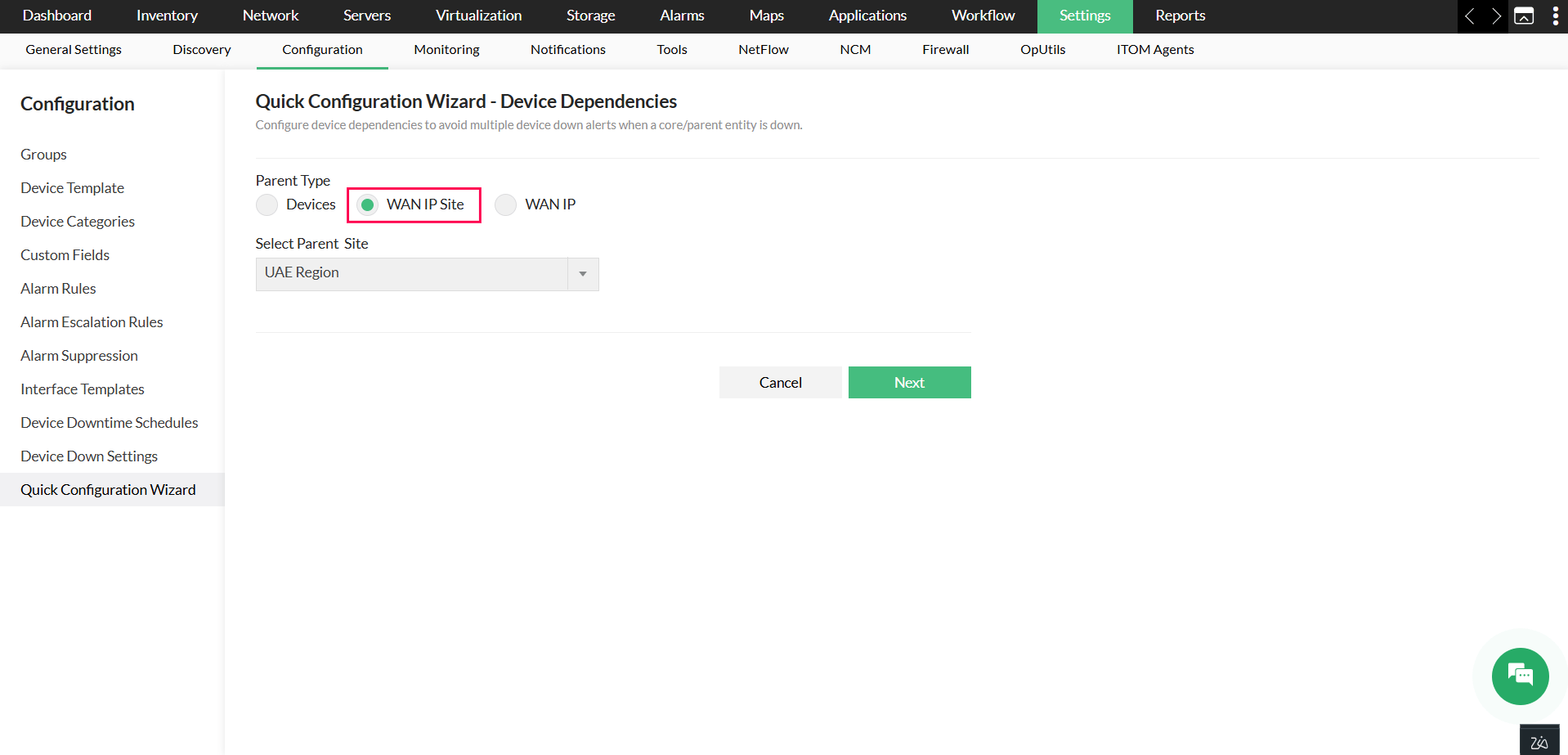Cancel the device dependency configuration
Image resolution: width=1568 pixels, height=755 pixels.
click(780, 382)
